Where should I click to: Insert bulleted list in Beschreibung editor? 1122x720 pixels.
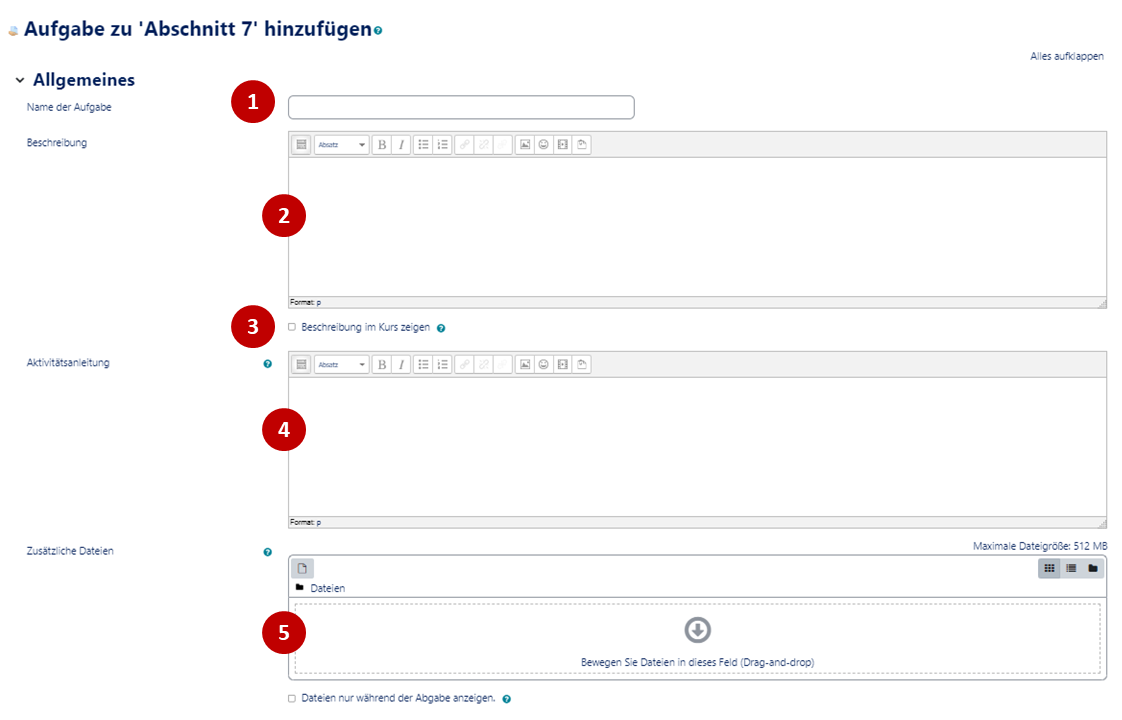coord(423,145)
